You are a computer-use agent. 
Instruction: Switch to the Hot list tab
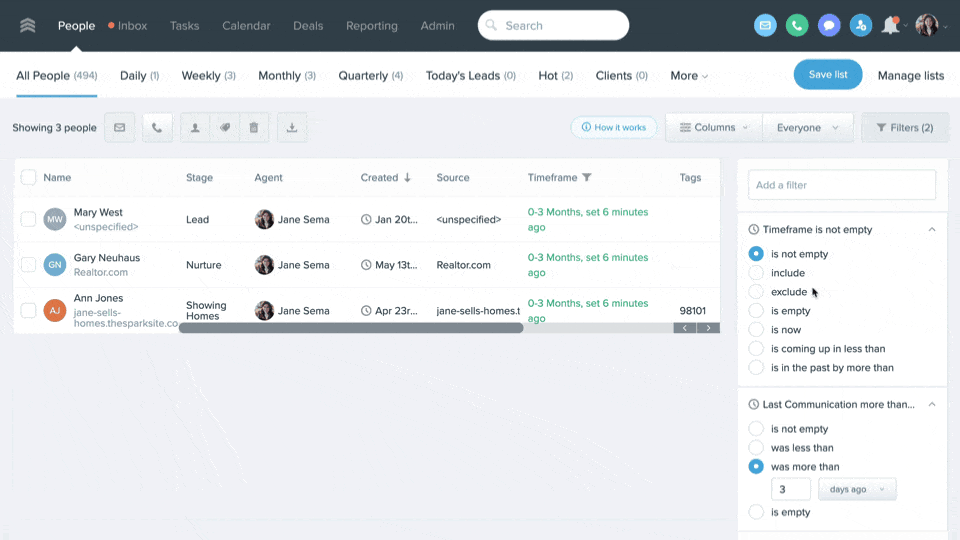(x=555, y=76)
